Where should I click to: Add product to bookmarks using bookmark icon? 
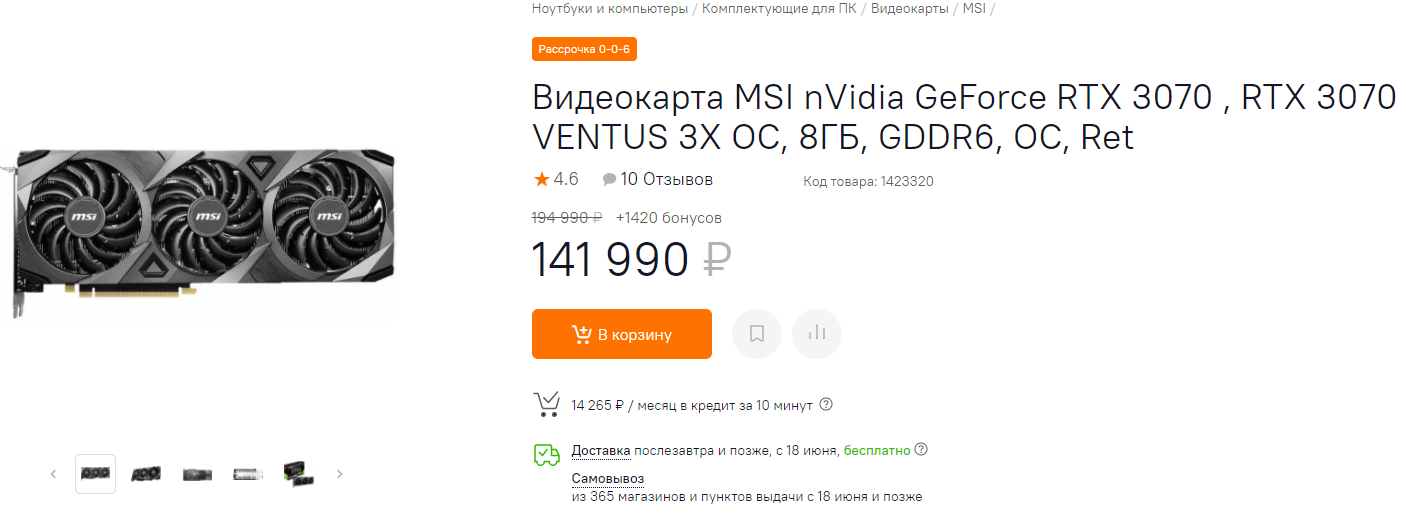point(757,334)
